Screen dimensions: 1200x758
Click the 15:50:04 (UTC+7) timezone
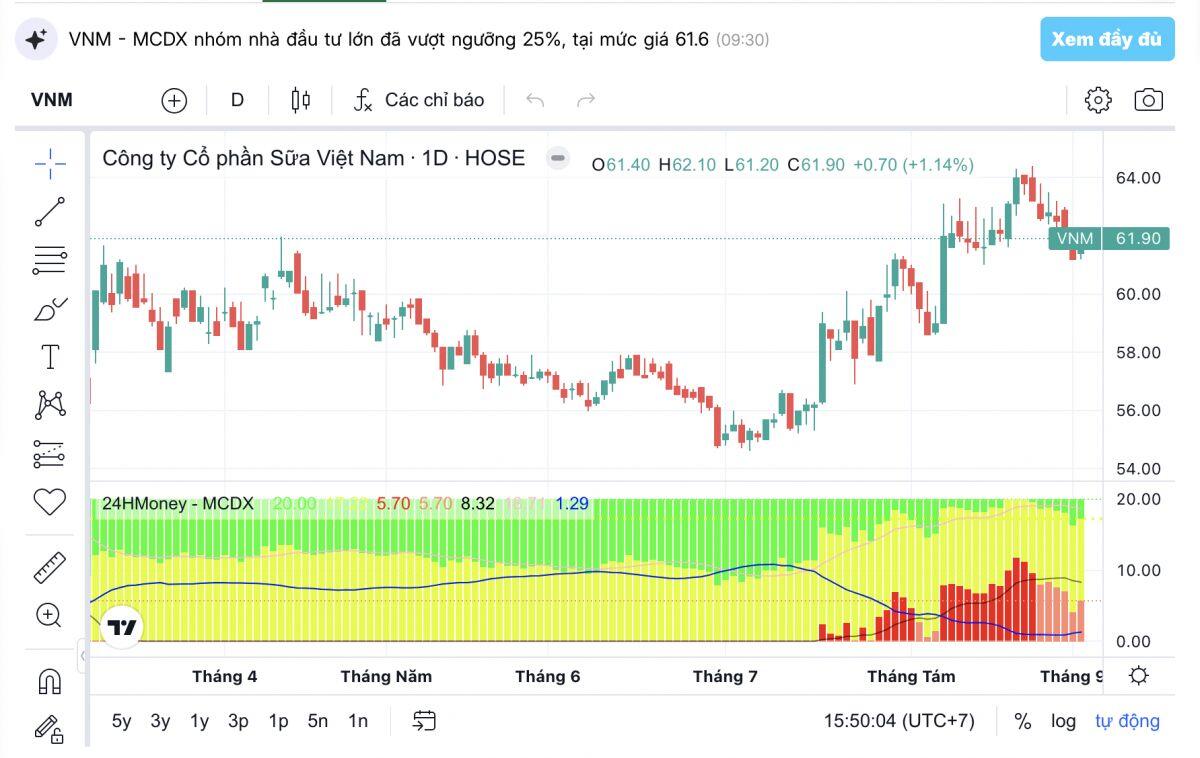[899, 721]
